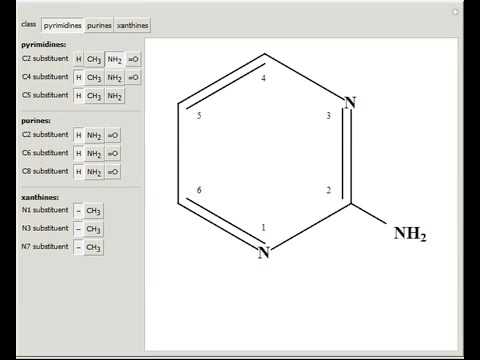
Task: Set purine C2 substituent to H
Action: (x=78, y=135)
